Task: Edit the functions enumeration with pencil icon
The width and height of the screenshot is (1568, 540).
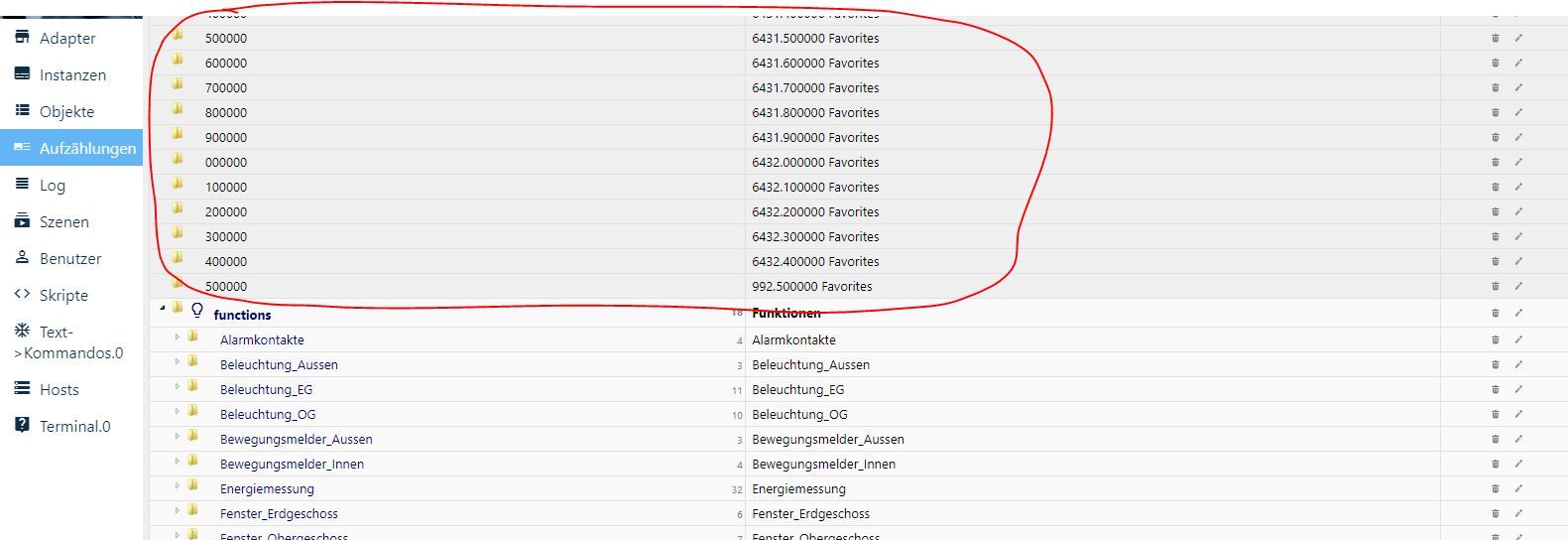Action: [x=1517, y=313]
